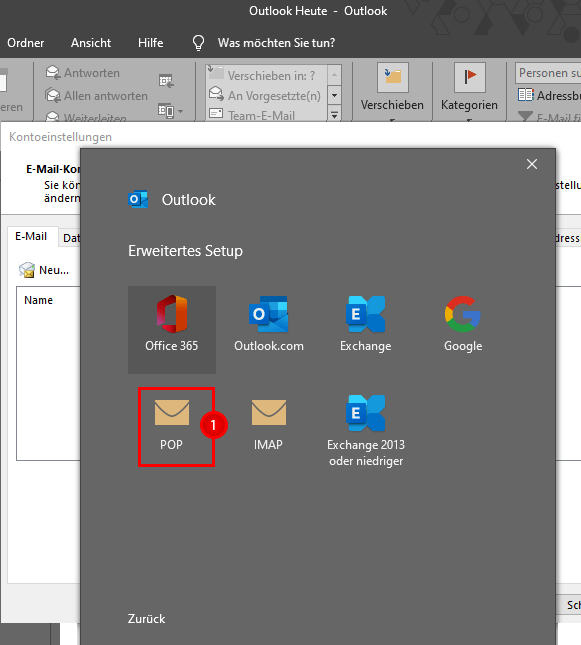Click the lightbulb tell-me icon
The image size is (581, 645).
198,43
